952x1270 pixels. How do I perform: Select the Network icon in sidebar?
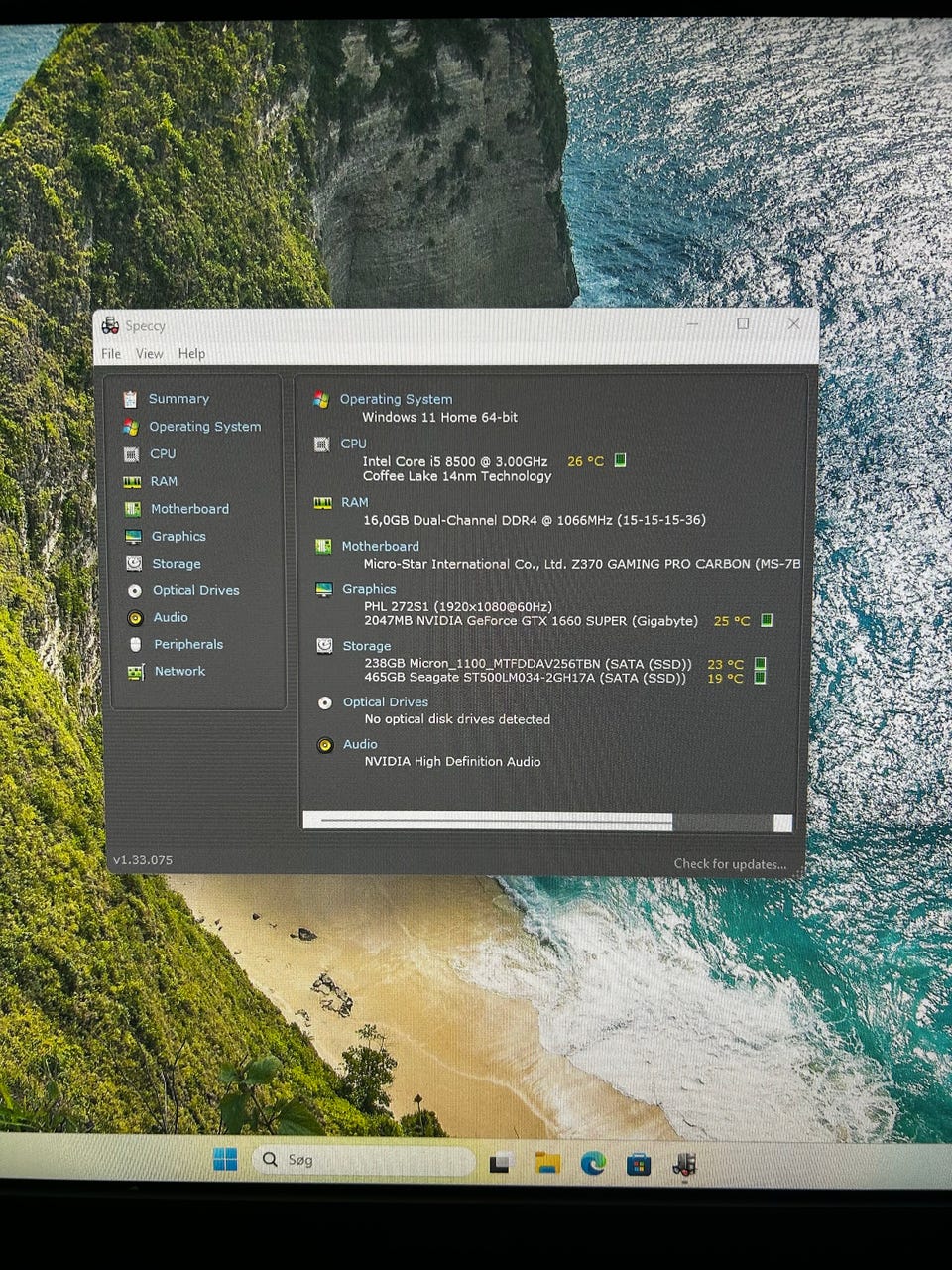point(136,672)
